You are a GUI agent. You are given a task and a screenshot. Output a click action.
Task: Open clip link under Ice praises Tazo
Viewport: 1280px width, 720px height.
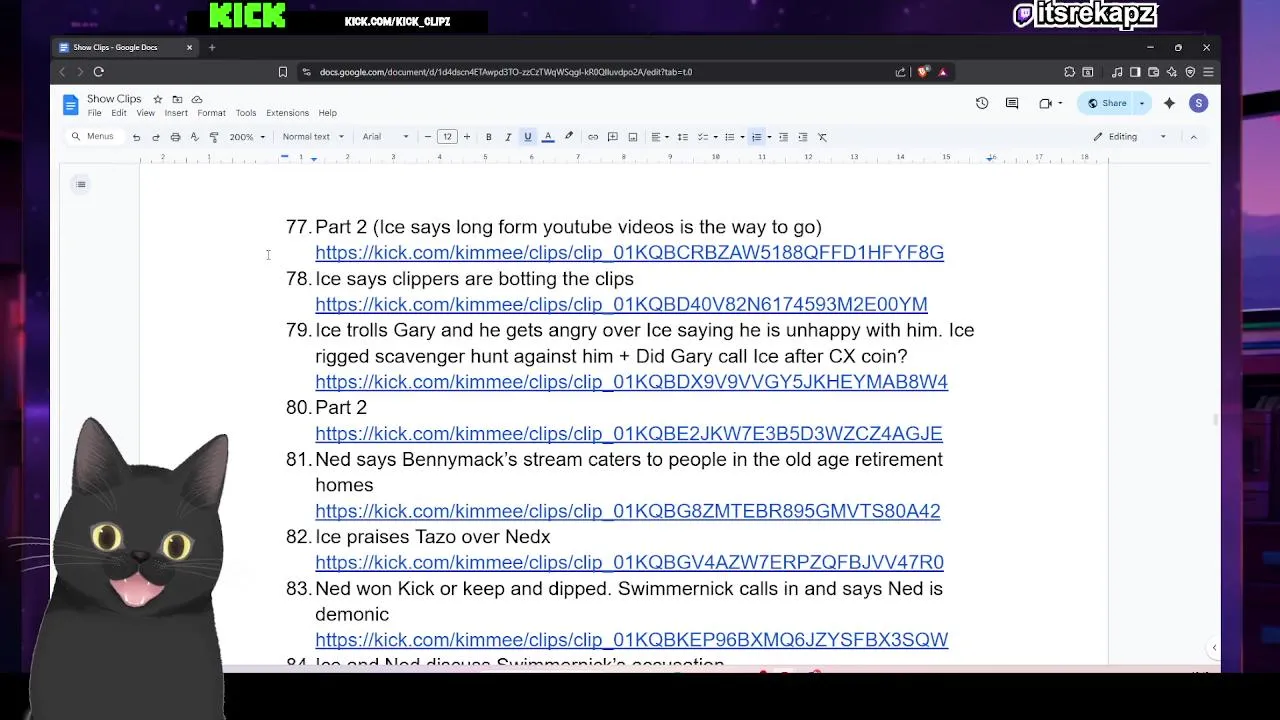[x=629, y=563]
